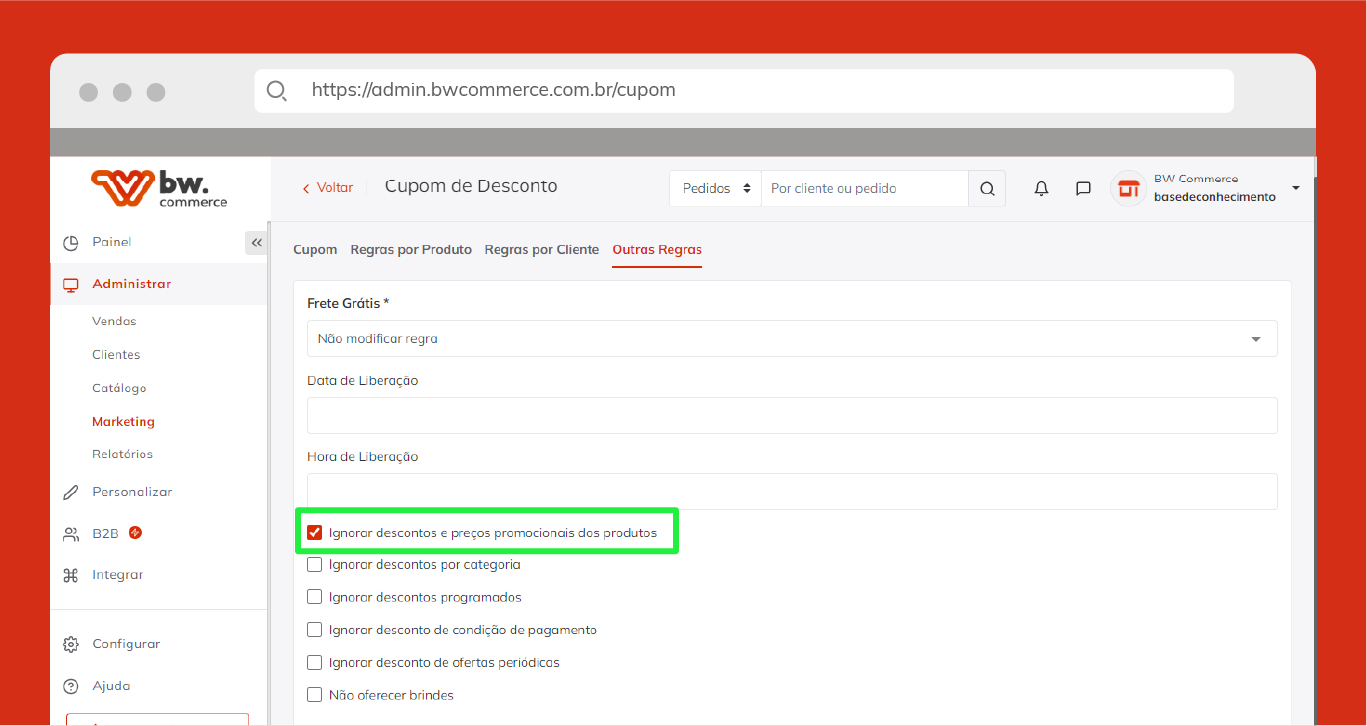Open the Pedidos search type dropdown
Viewport: 1367px width, 726px height.
[715, 188]
